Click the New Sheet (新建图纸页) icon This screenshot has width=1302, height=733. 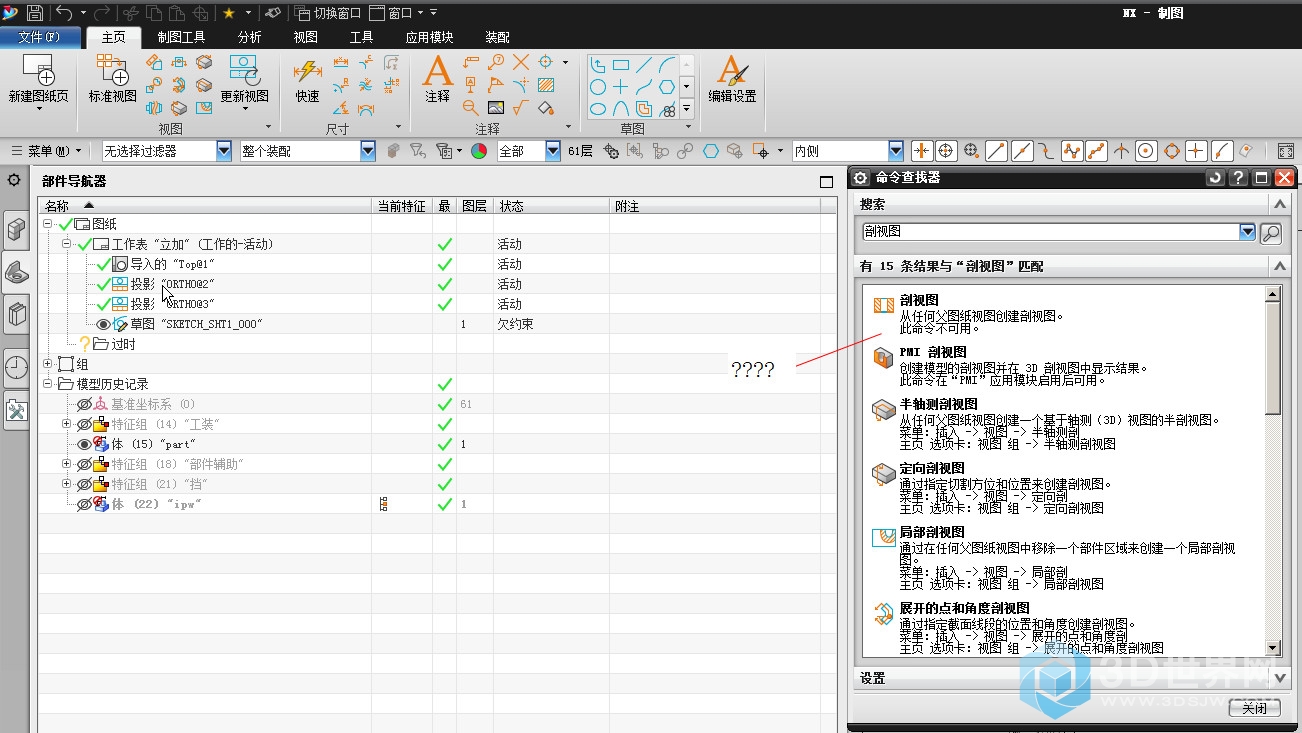coord(38,71)
